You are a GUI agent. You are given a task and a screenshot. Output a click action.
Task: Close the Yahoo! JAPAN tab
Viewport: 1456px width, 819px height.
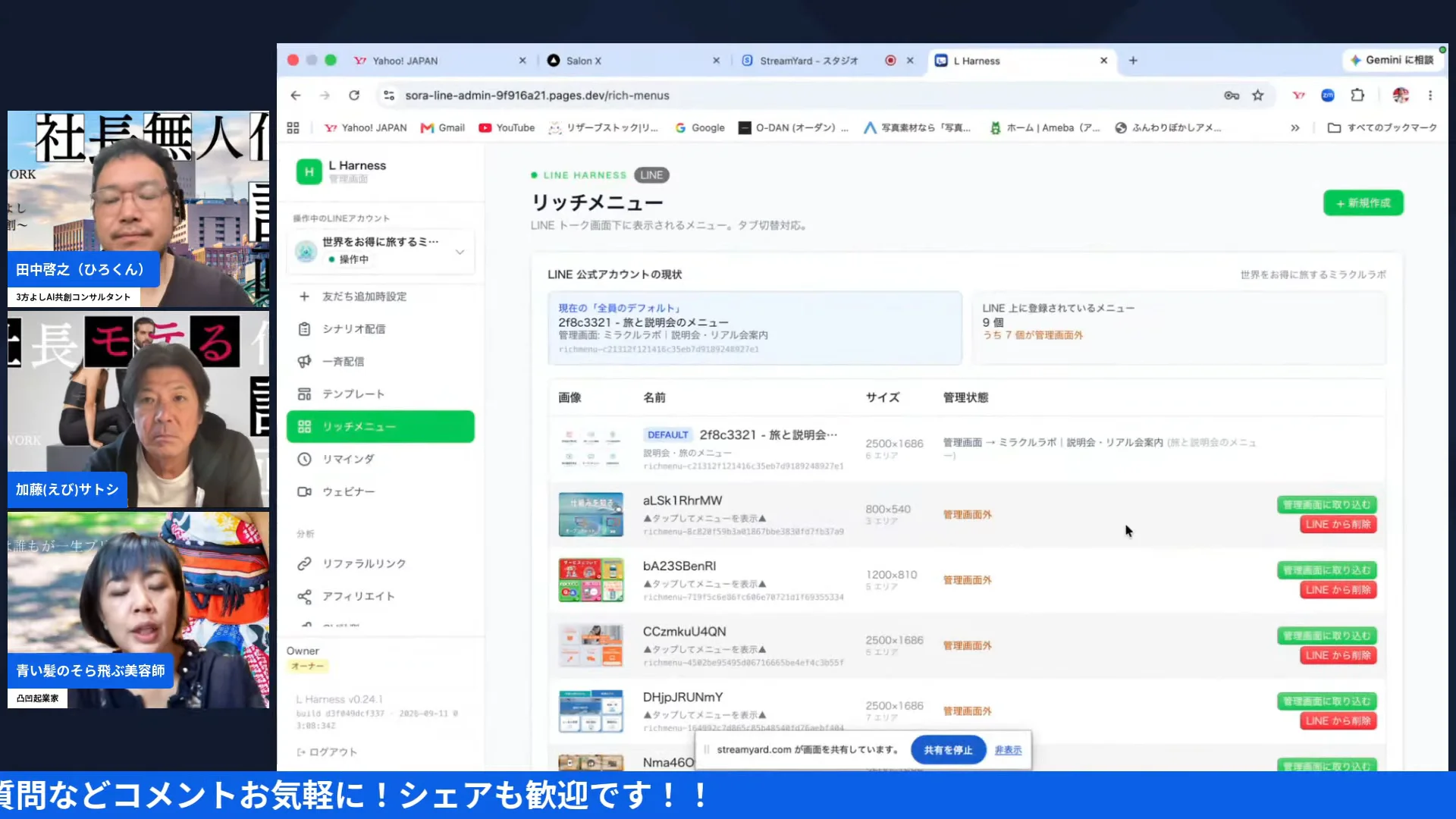[522, 61]
